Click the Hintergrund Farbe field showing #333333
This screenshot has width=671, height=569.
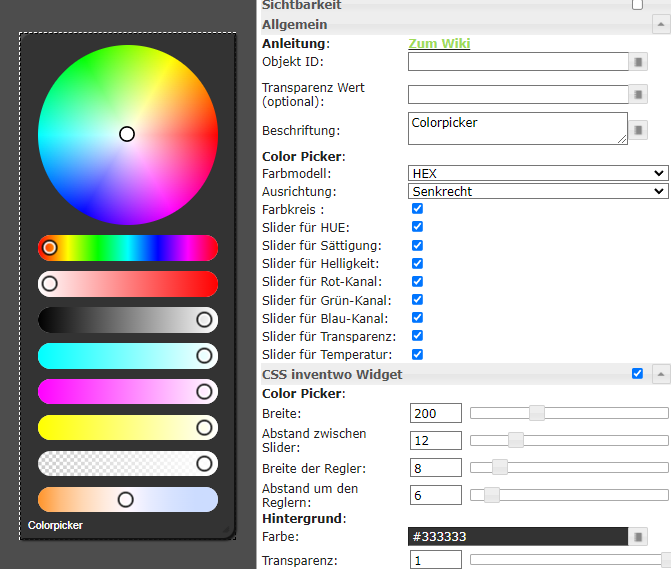coord(517,537)
